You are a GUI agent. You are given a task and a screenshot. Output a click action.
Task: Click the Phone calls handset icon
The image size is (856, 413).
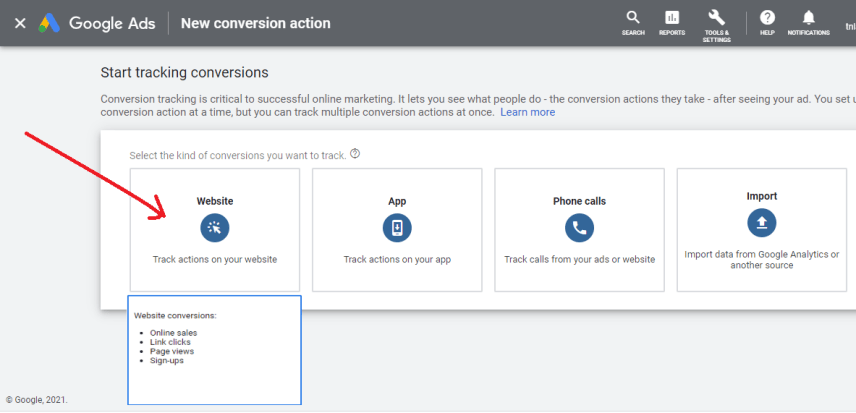(579, 228)
